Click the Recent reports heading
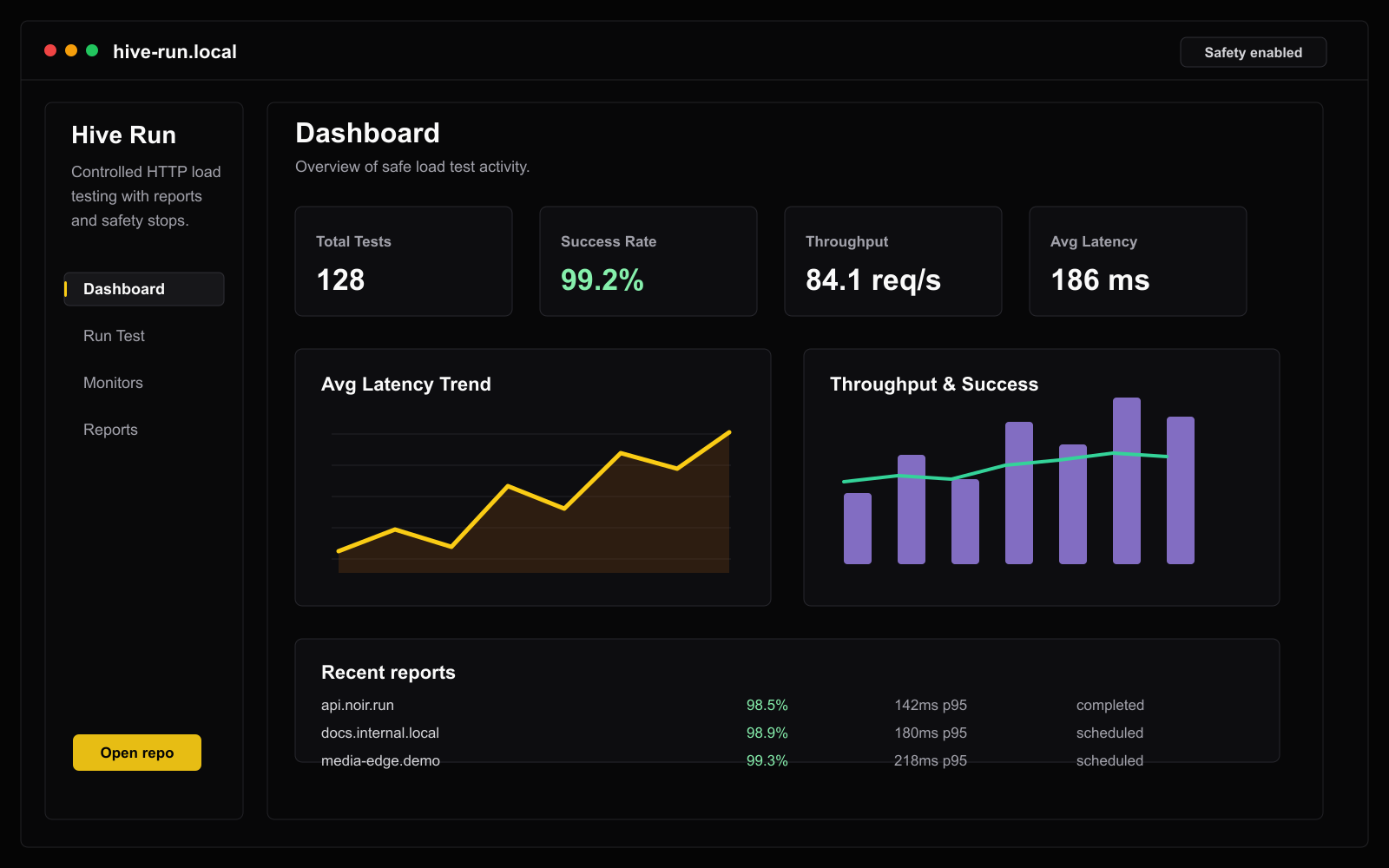The image size is (1389, 868). tap(388, 673)
